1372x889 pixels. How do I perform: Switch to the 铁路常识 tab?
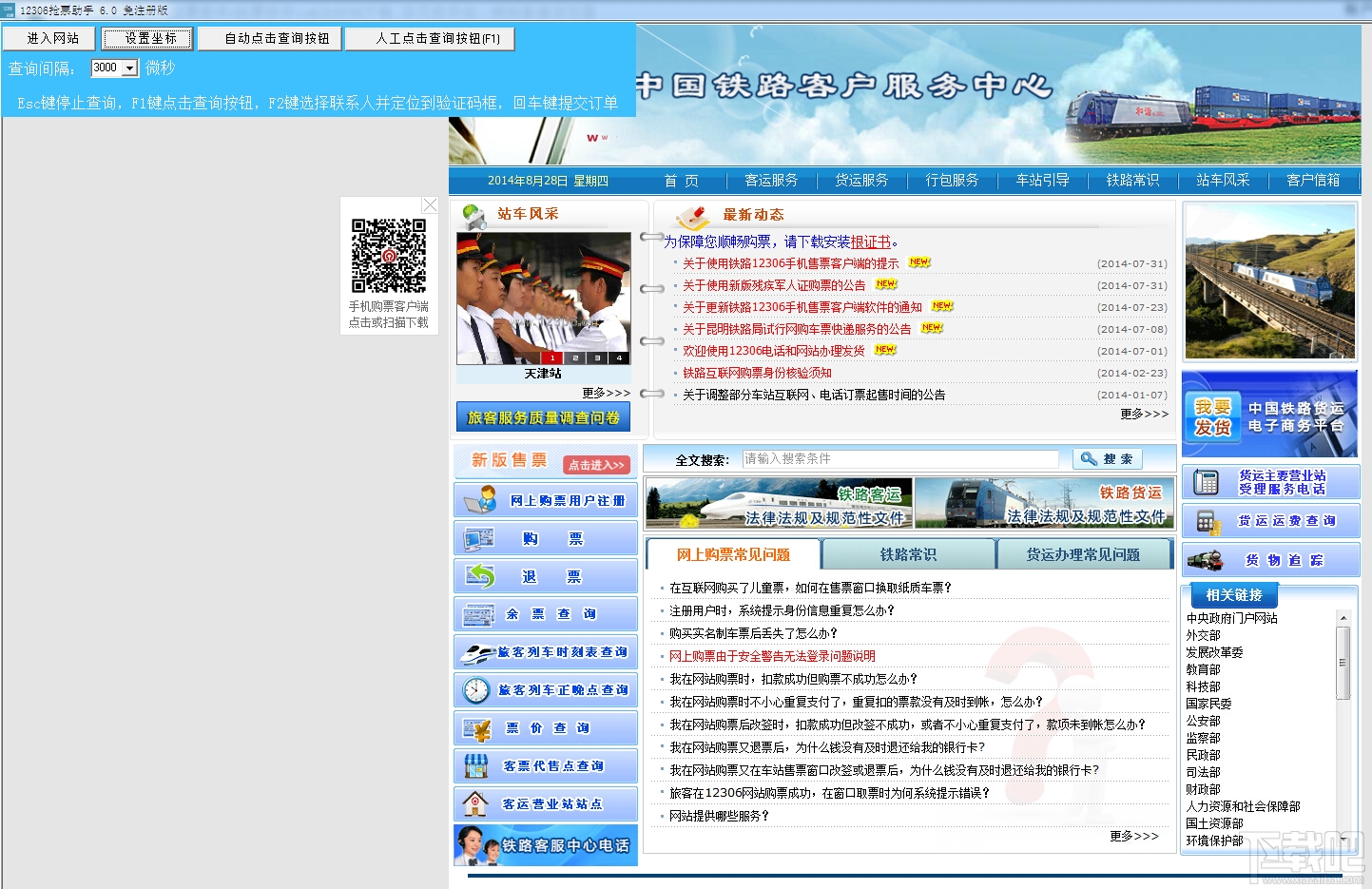click(x=908, y=554)
